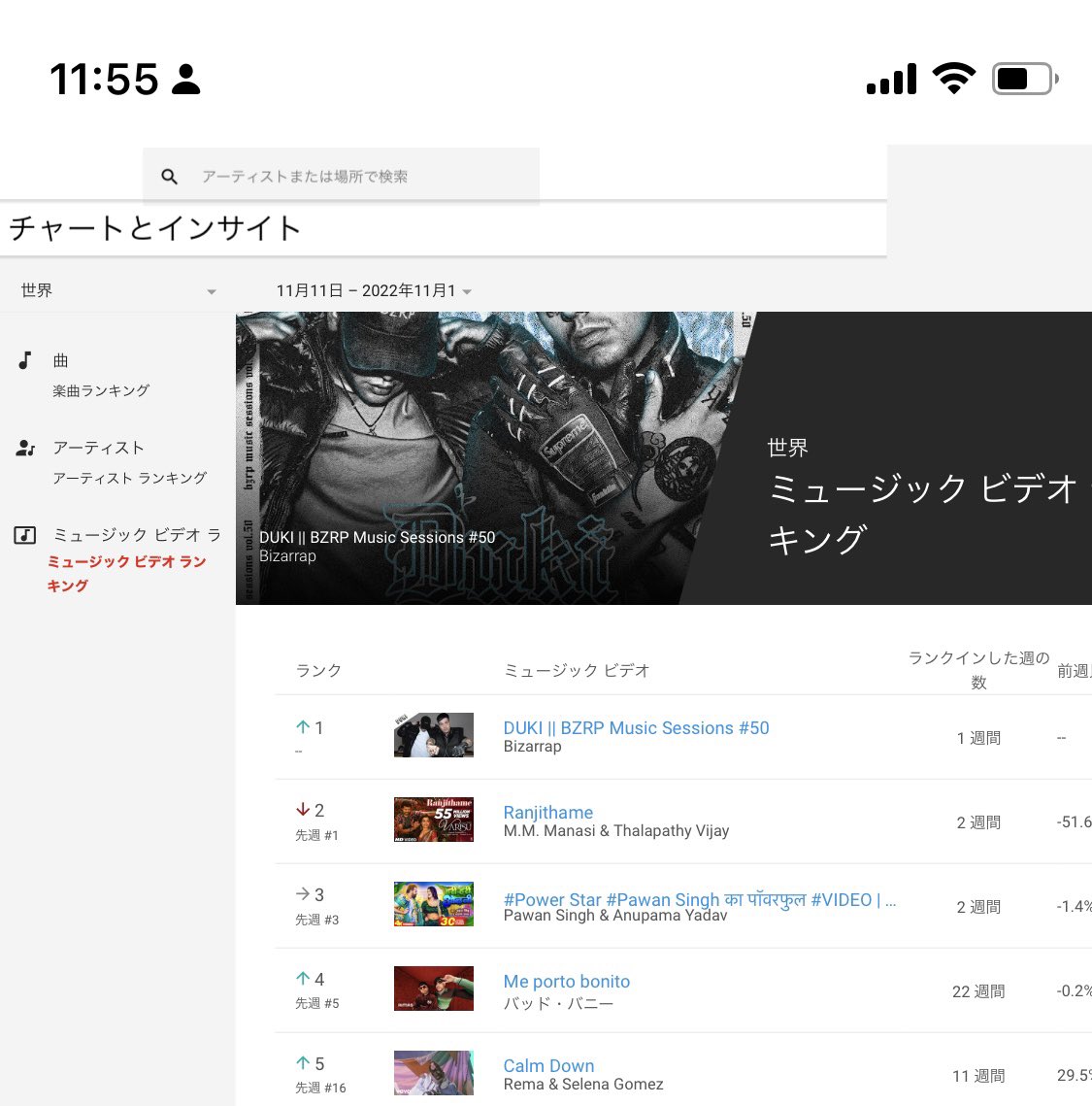The height and width of the screenshot is (1106, 1092).
Task: Click the ミュージック ビデオ column header
Action: [x=577, y=670]
